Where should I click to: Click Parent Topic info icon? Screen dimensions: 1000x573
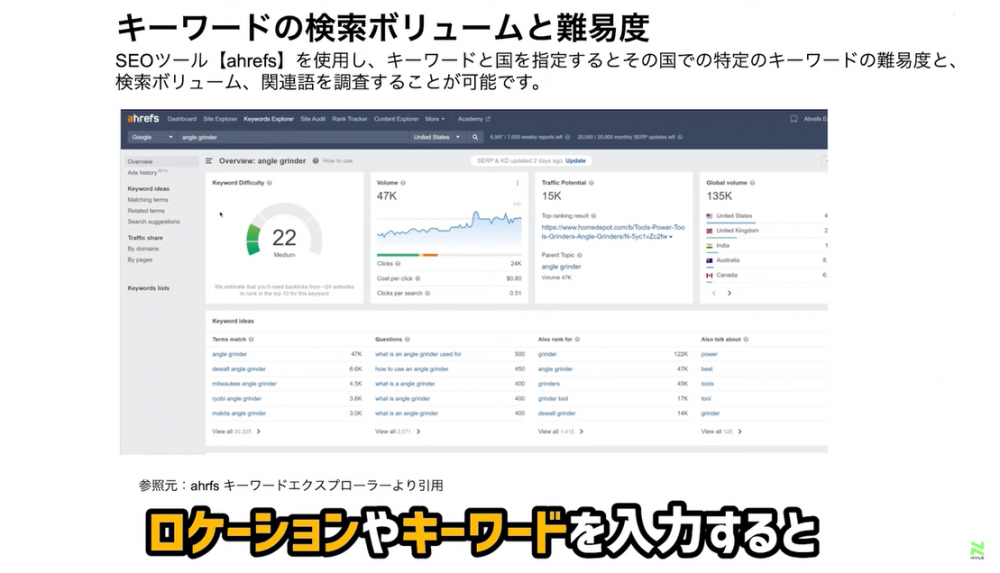[580, 255]
